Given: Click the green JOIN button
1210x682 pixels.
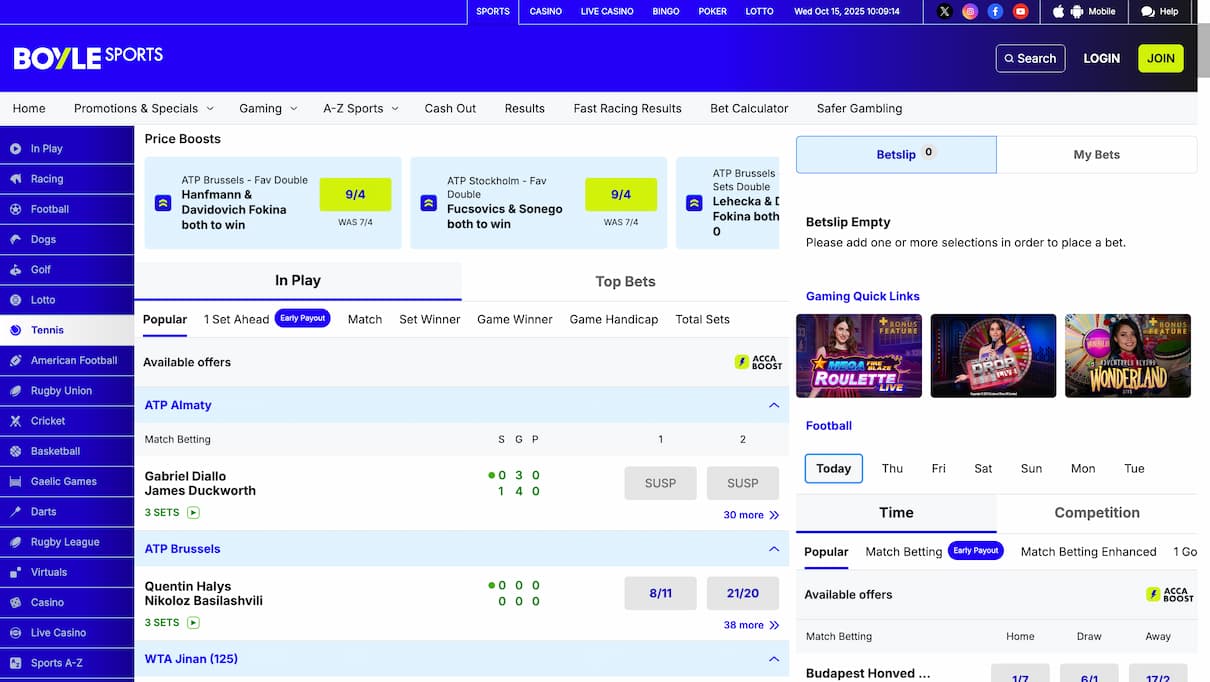Looking at the screenshot, I should [x=1160, y=58].
